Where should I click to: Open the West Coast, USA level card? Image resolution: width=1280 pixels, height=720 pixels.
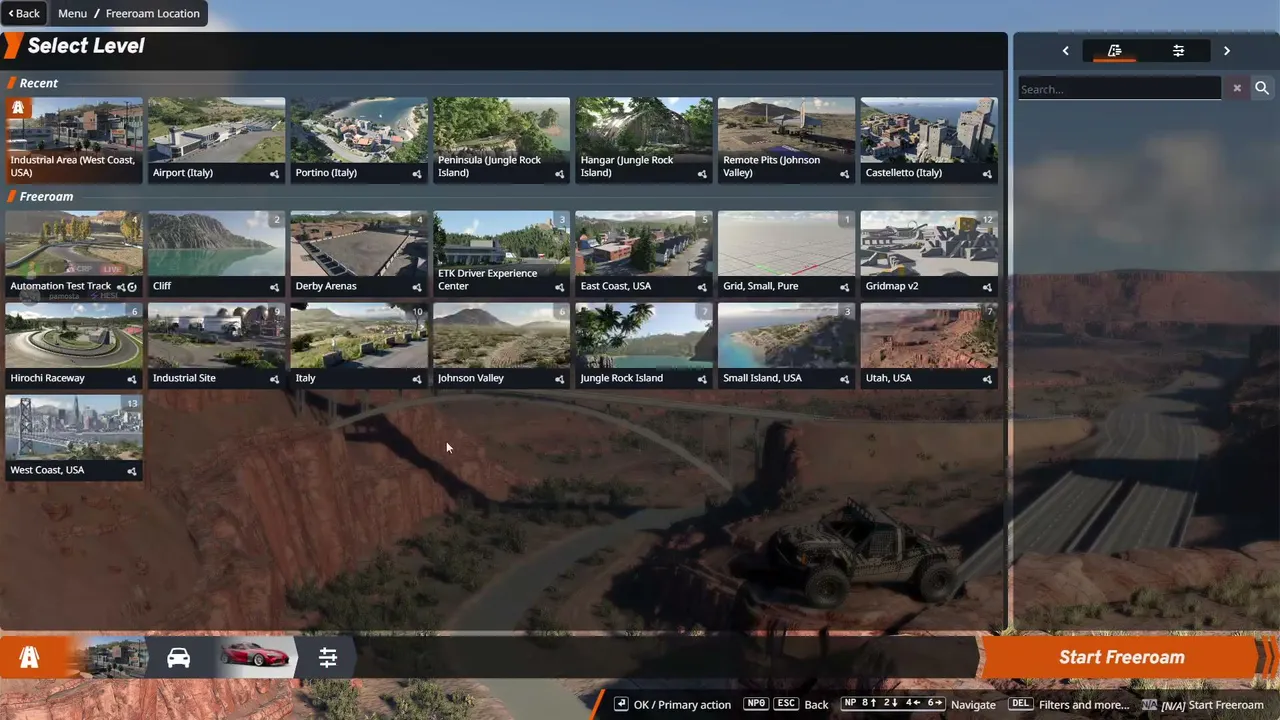(74, 437)
